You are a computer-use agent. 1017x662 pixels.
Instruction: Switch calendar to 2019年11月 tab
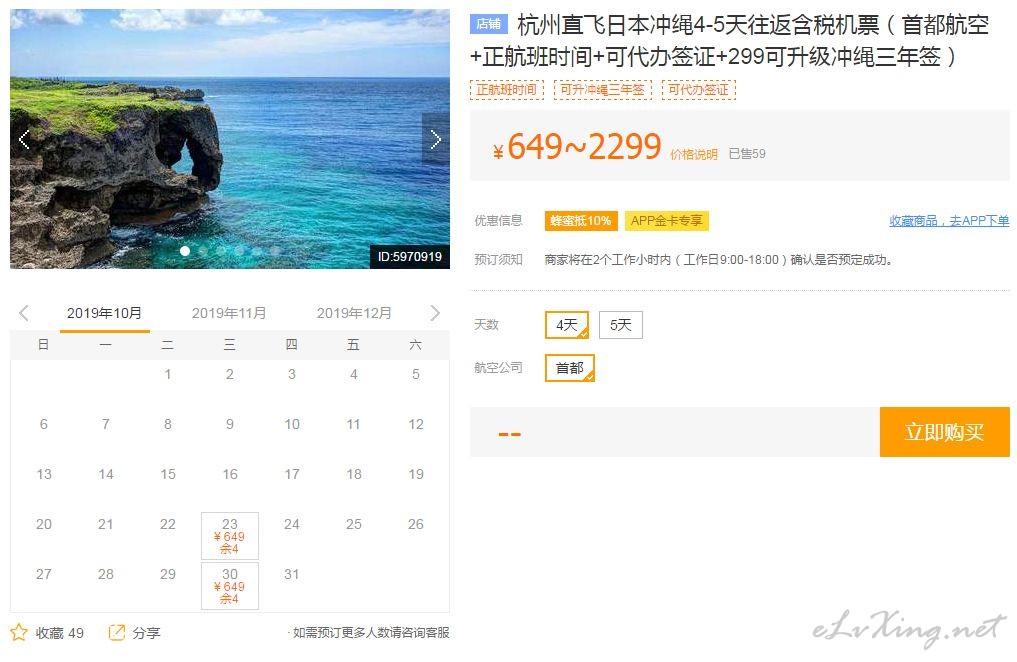point(230,313)
